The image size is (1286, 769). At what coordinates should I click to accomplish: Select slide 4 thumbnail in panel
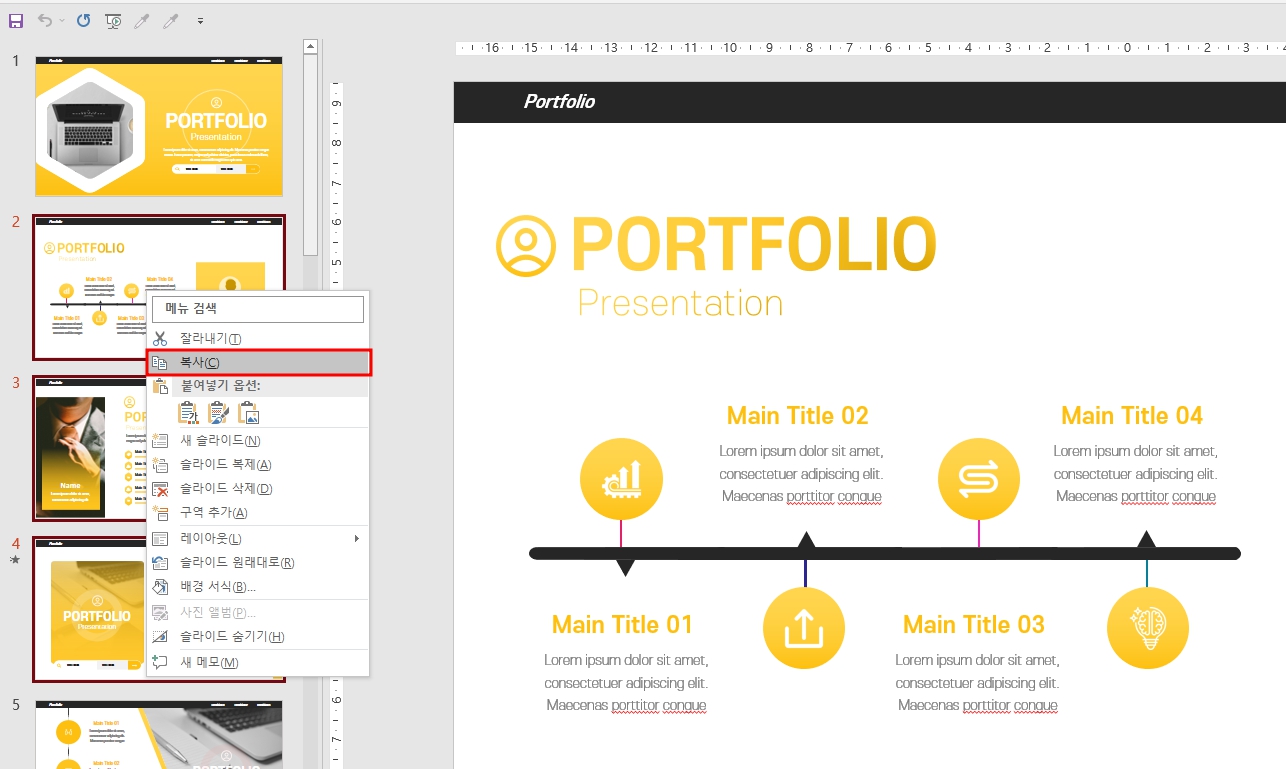click(x=90, y=609)
